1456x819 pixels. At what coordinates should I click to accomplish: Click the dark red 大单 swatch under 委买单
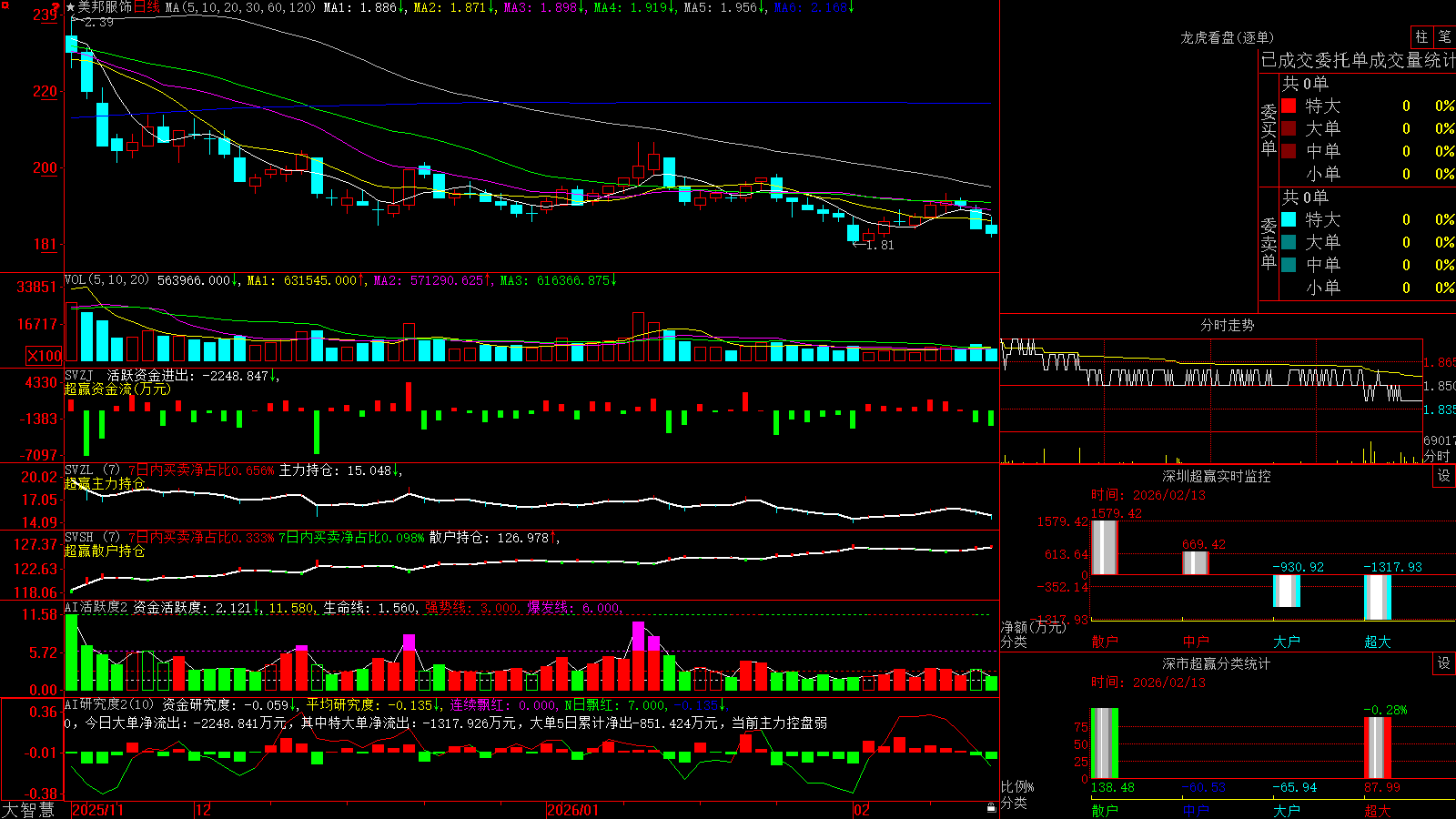tap(1289, 128)
